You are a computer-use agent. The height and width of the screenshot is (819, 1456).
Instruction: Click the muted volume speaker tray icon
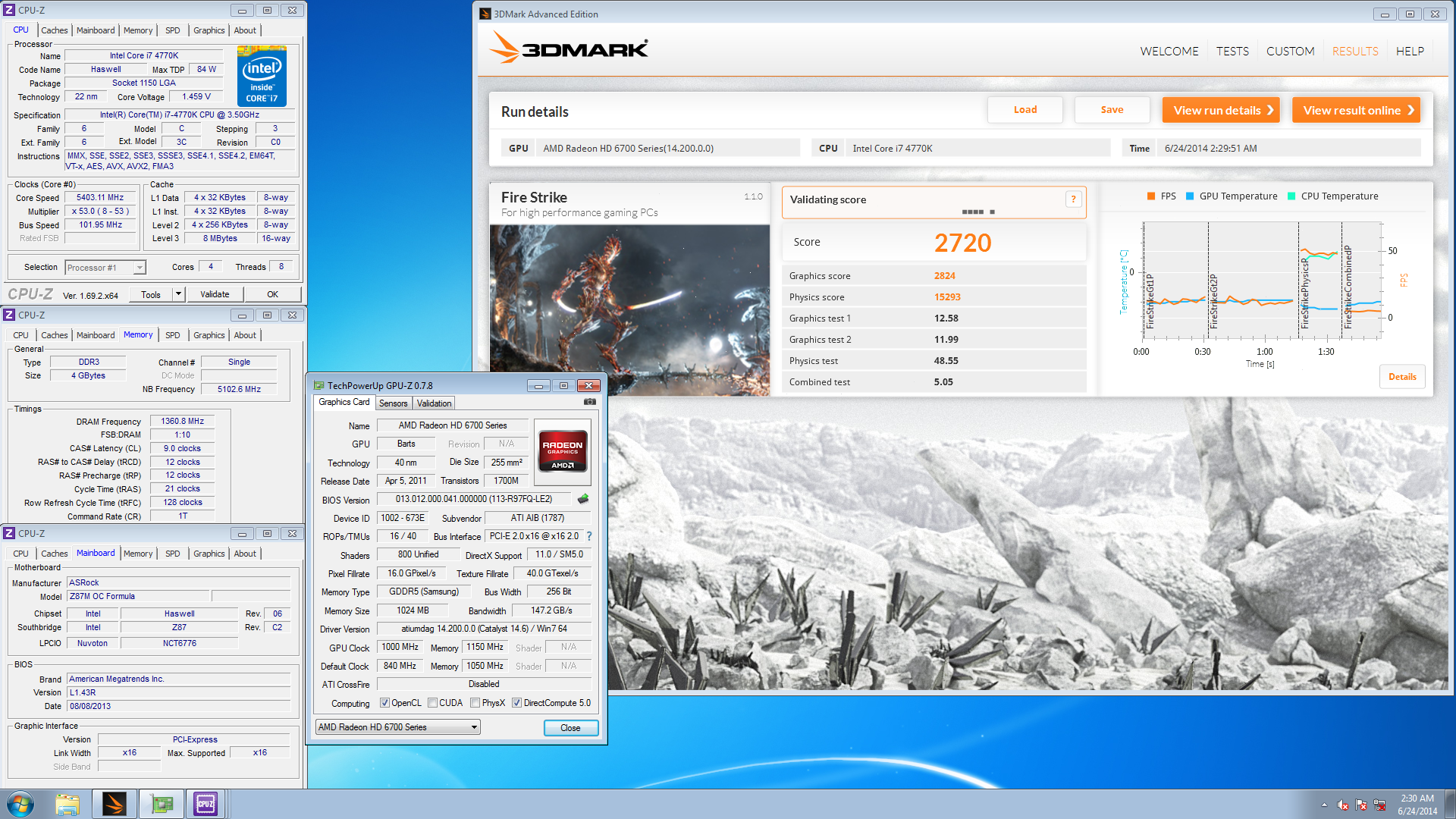pyautogui.click(x=1343, y=805)
